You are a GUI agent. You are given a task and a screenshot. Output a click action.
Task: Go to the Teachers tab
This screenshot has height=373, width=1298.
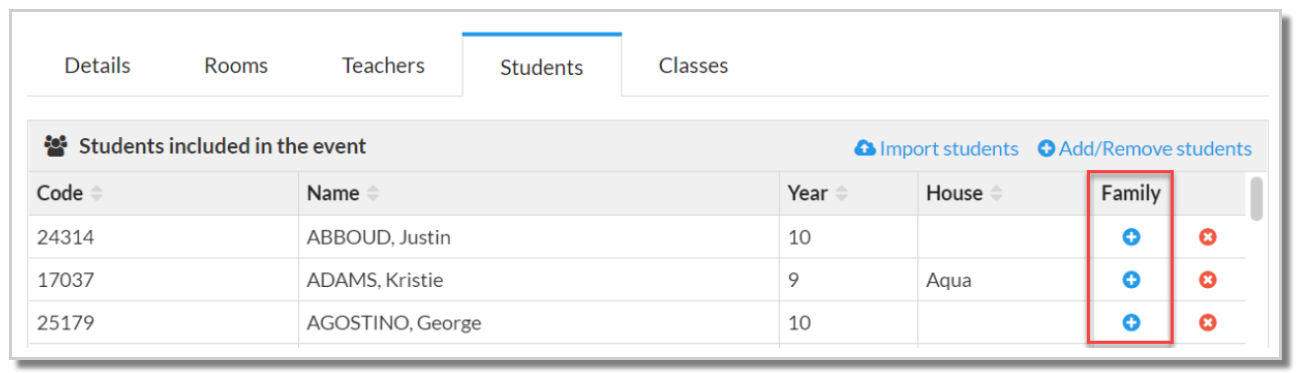[x=383, y=66]
